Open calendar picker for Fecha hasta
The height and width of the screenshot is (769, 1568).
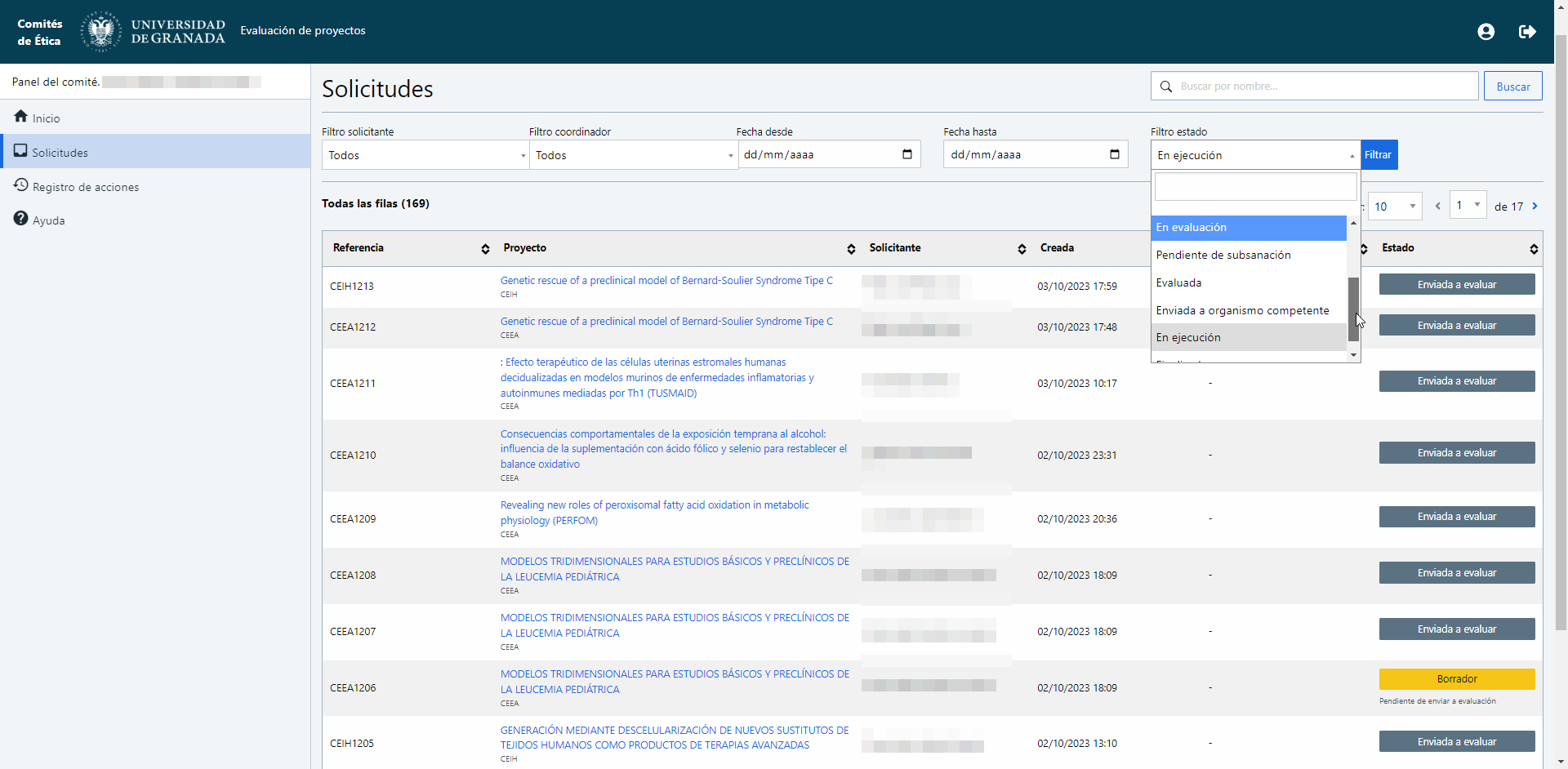pos(1114,154)
